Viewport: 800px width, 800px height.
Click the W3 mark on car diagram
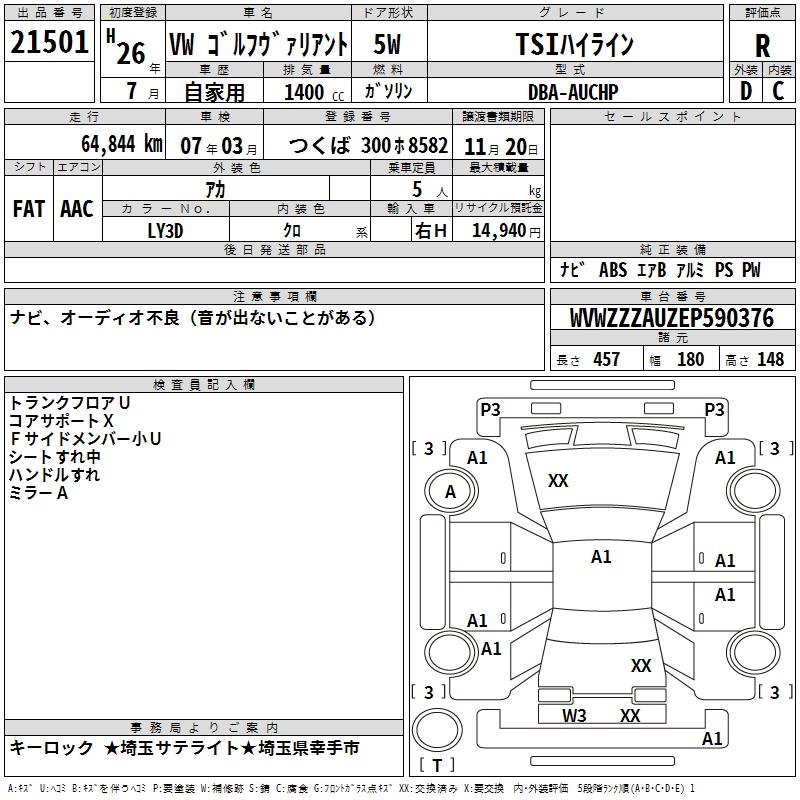coord(574,715)
